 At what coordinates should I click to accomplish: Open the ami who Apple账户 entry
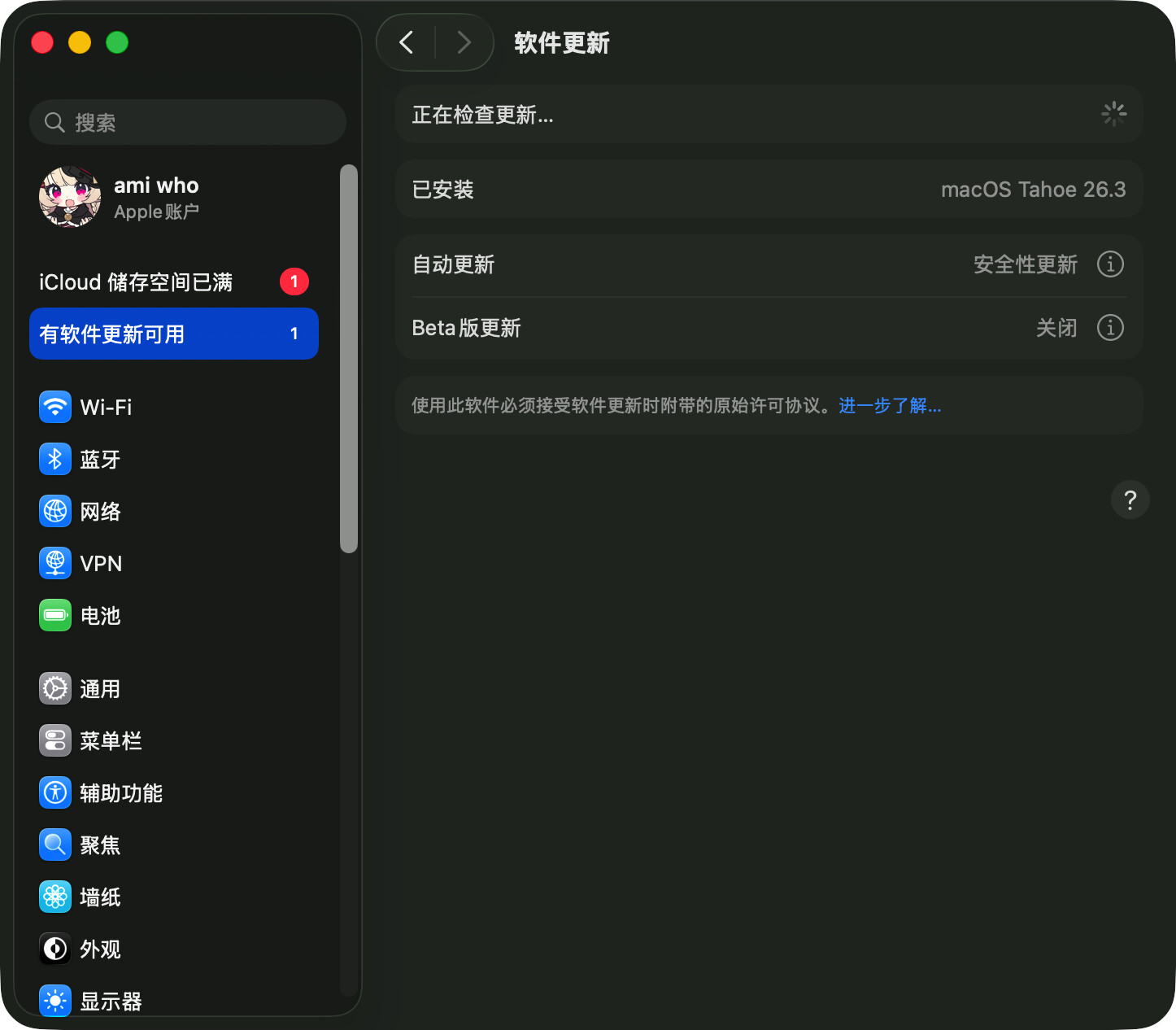pyautogui.click(x=174, y=198)
